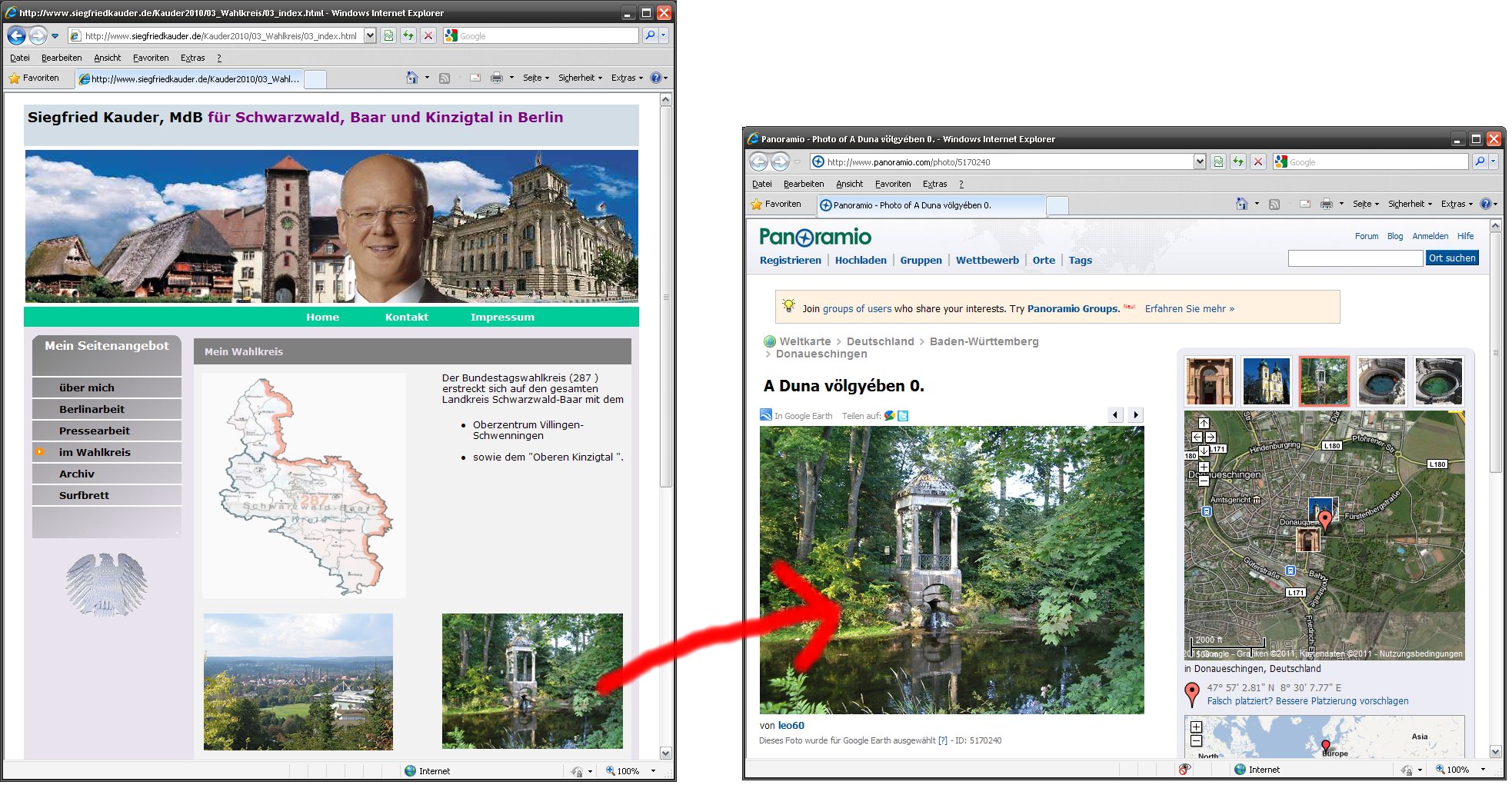The image size is (1512, 785).
Task: Click RSS feed icon in Kauder window
Action: 444,78
